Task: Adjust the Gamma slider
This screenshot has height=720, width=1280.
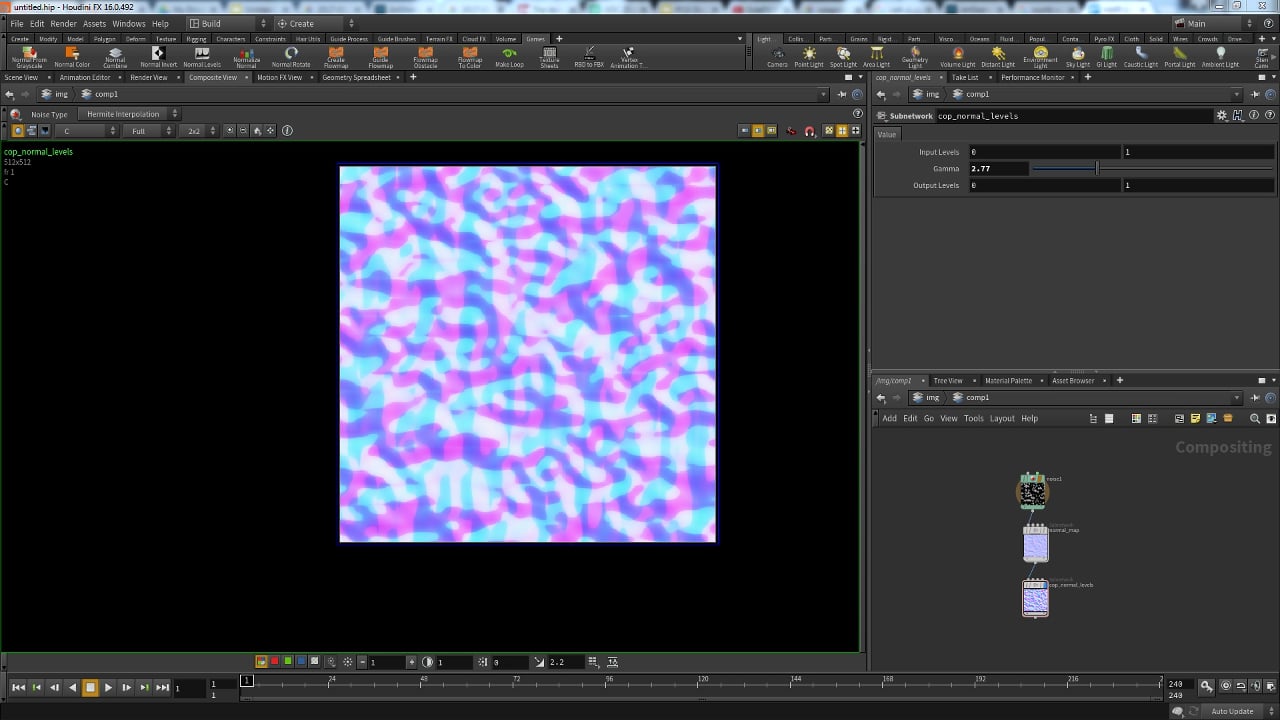Action: click(1152, 169)
